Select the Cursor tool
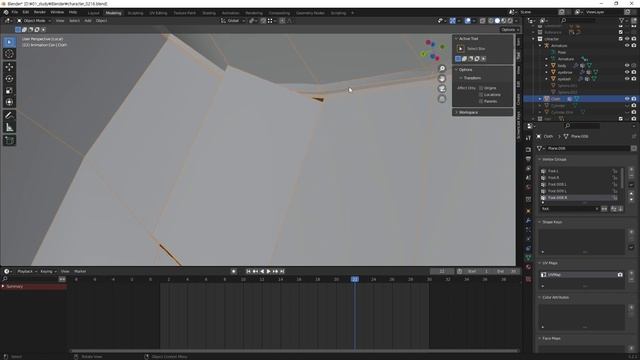The height and width of the screenshot is (360, 640). (9, 54)
